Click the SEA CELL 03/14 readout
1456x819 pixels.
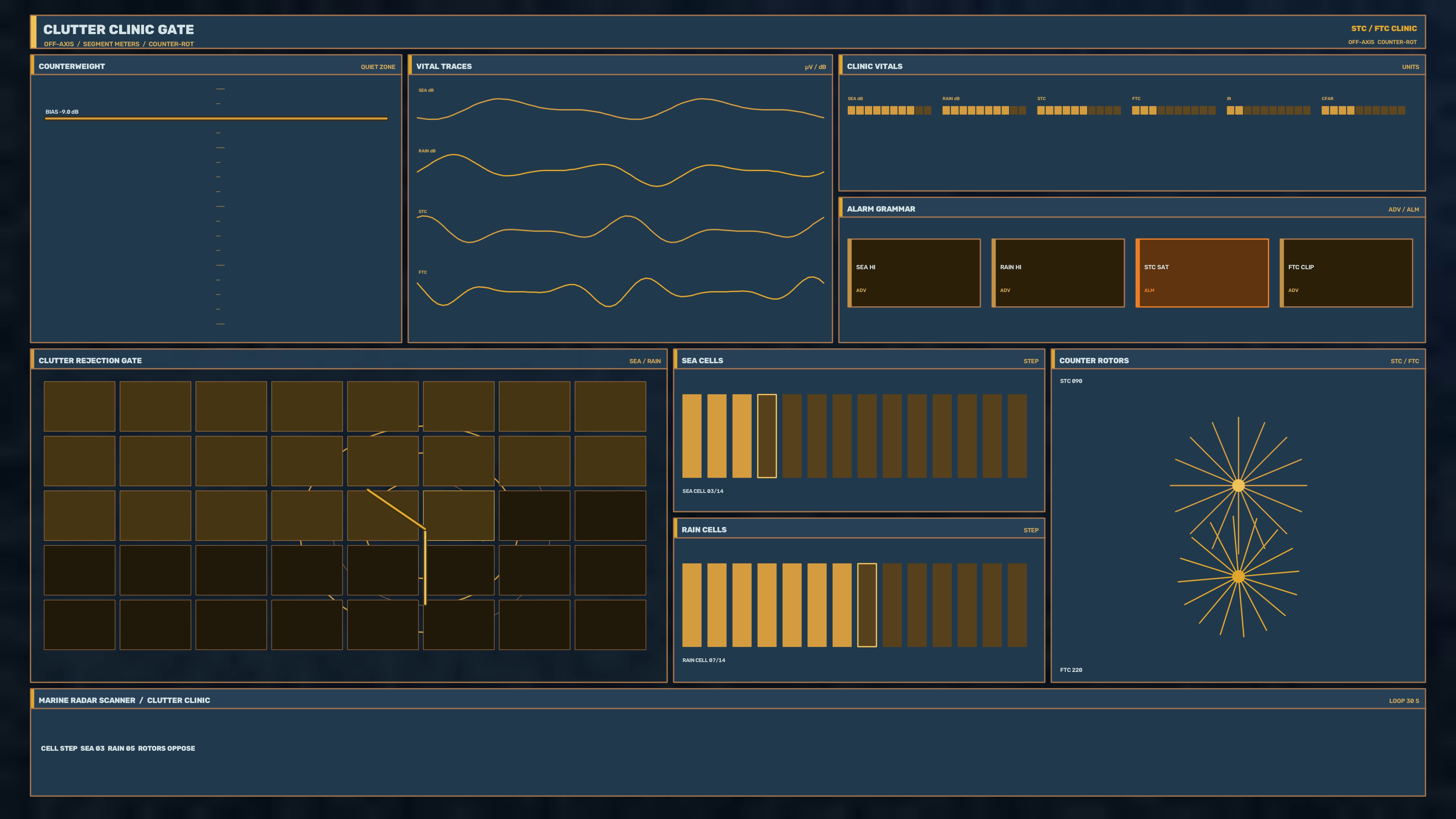click(x=703, y=491)
